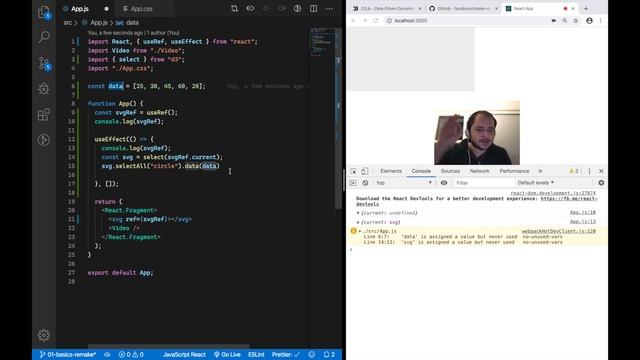This screenshot has width=640, height=360.
Task: Click the data symbol breadcrumb
Action: click(x=132, y=23)
